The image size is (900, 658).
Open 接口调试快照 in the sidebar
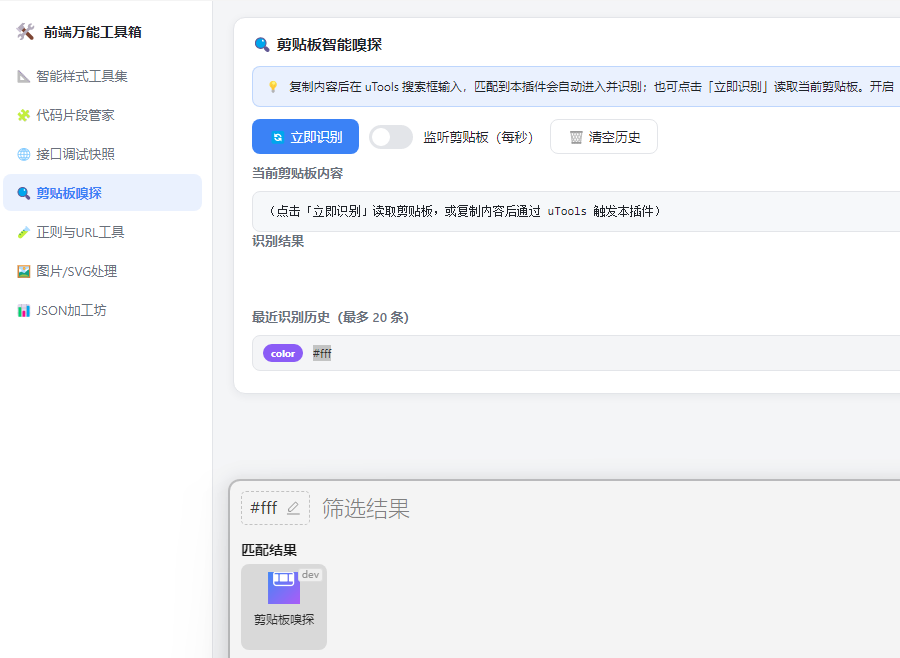point(102,154)
